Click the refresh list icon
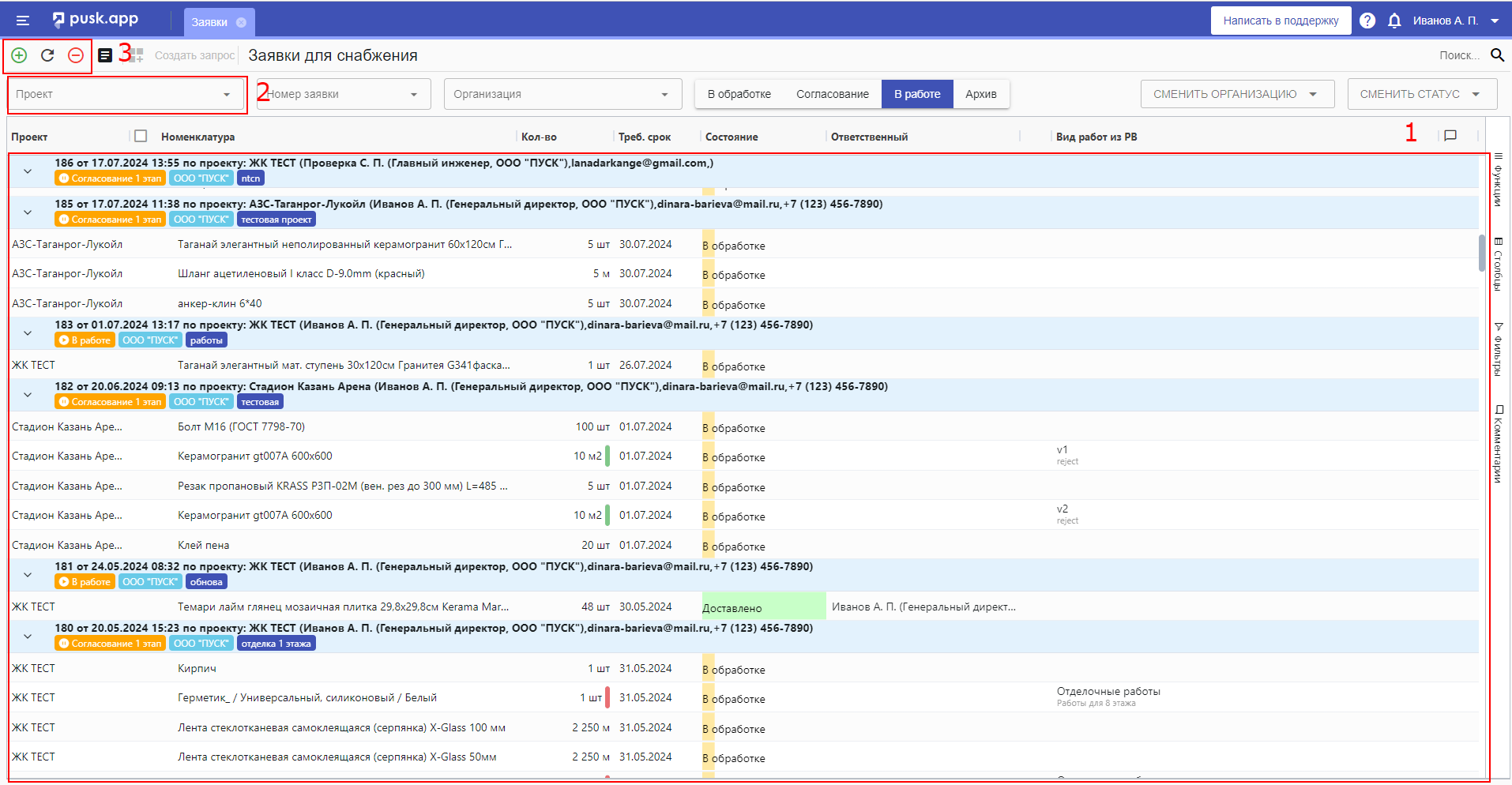1512x785 pixels. pos(47,55)
